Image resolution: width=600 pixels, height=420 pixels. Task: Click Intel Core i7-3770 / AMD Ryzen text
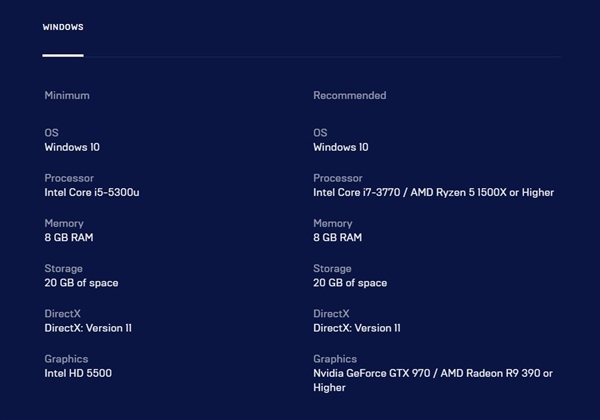[x=434, y=192]
